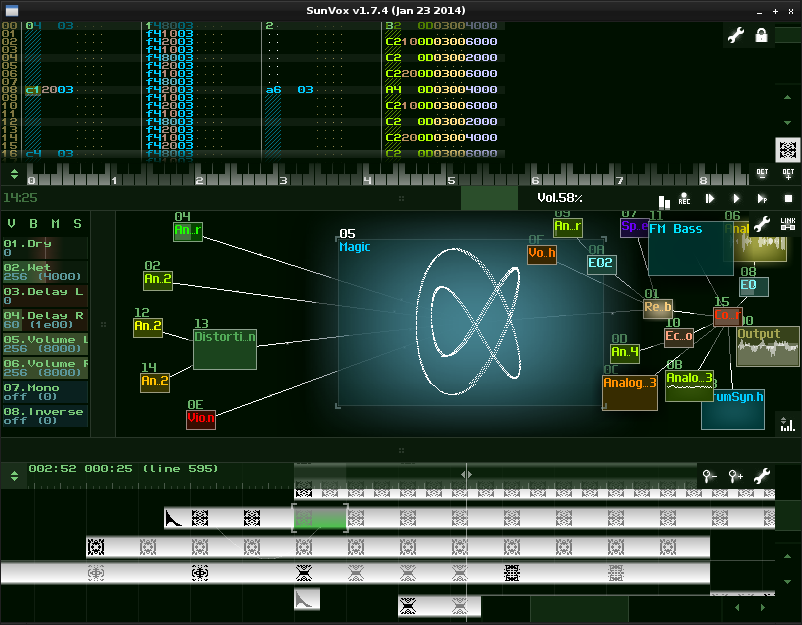Raise the keyboard octave with OCT+ button
Screen dimensions: 802x625
[788, 173]
